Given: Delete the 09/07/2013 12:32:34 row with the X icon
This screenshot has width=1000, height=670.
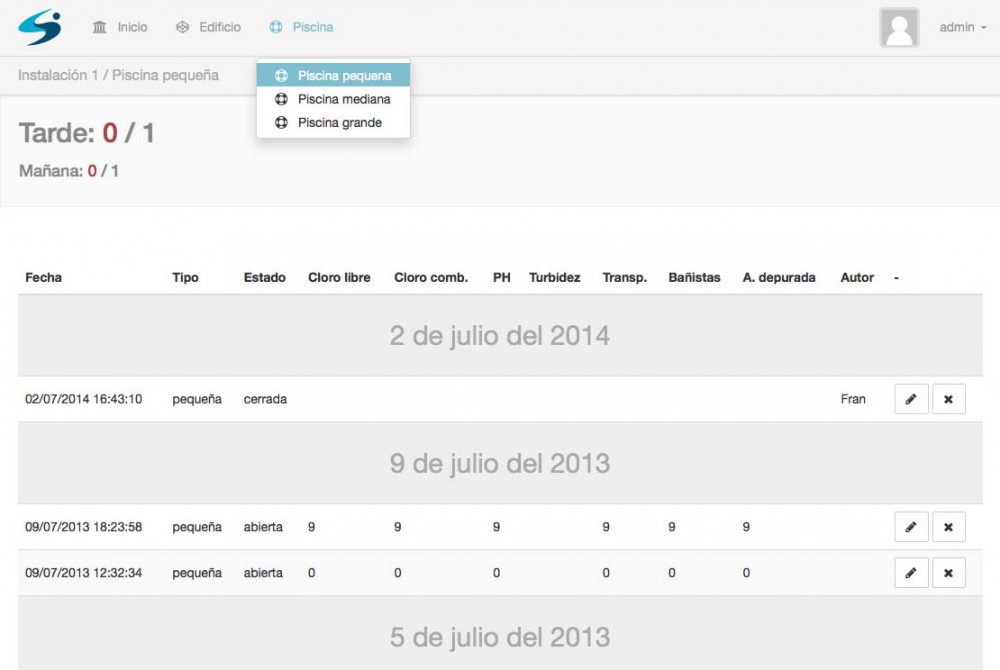Looking at the screenshot, I should point(948,573).
